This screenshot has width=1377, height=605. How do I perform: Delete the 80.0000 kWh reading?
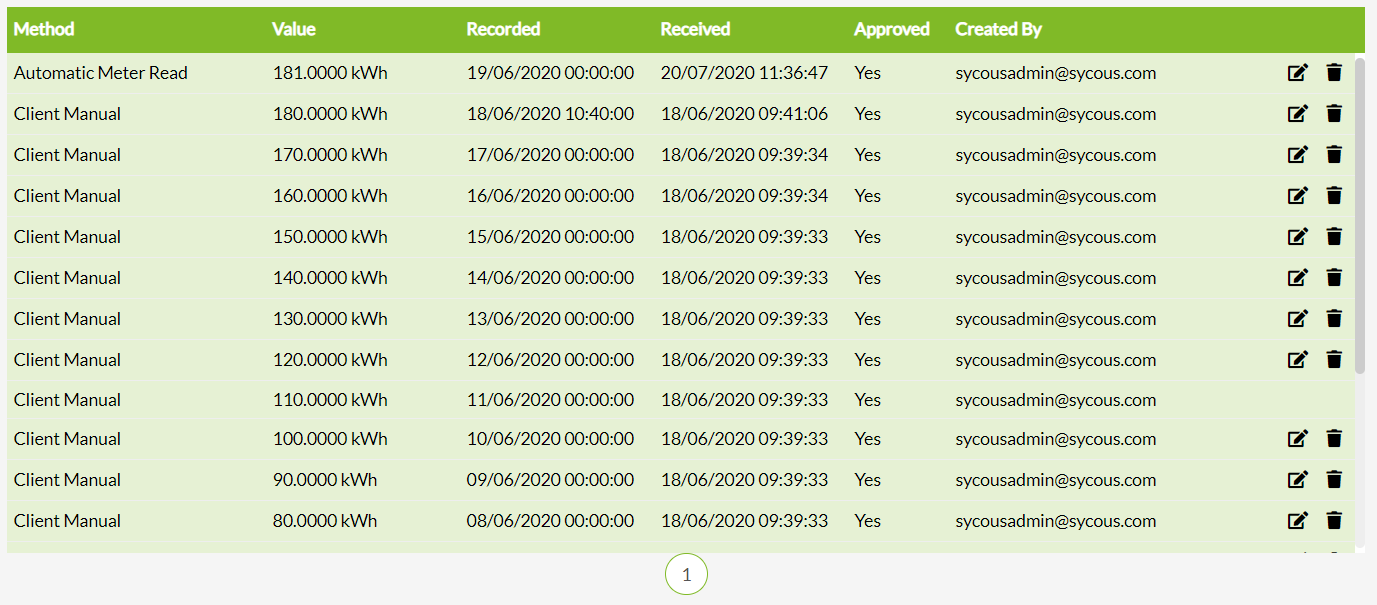[1334, 521]
